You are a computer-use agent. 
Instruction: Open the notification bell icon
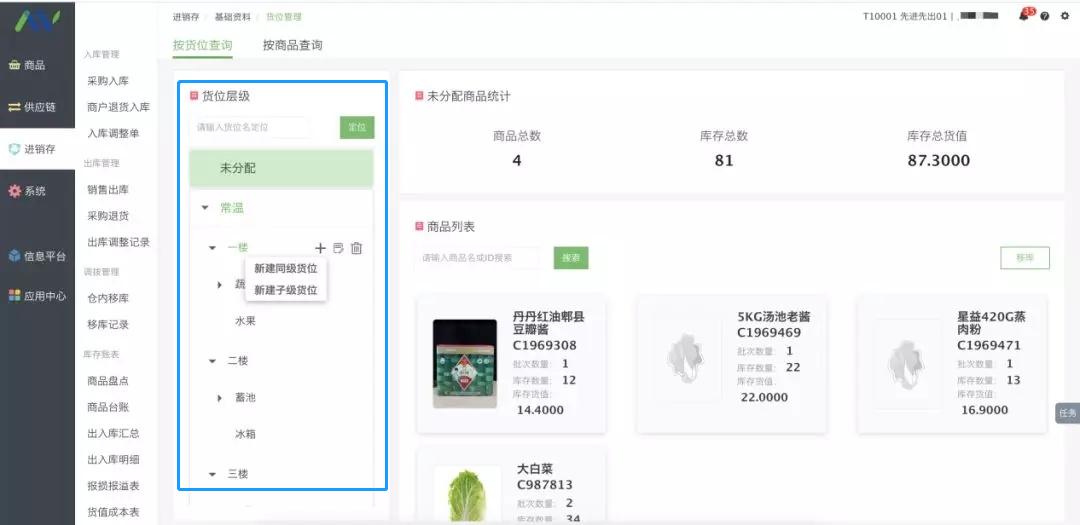1024,15
